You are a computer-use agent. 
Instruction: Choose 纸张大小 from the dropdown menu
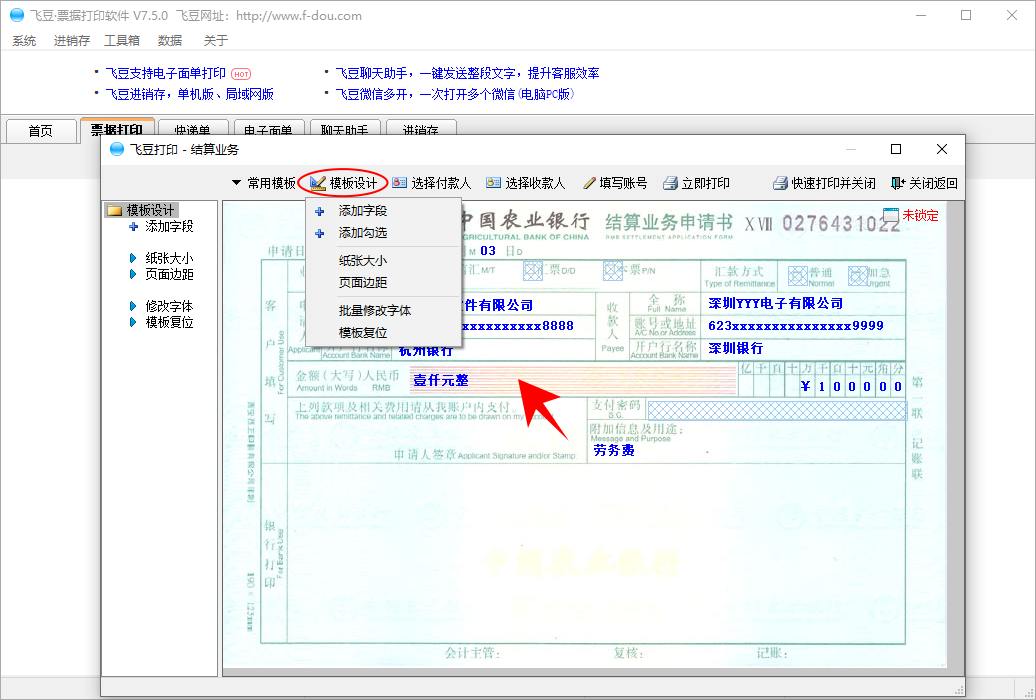[383, 260]
